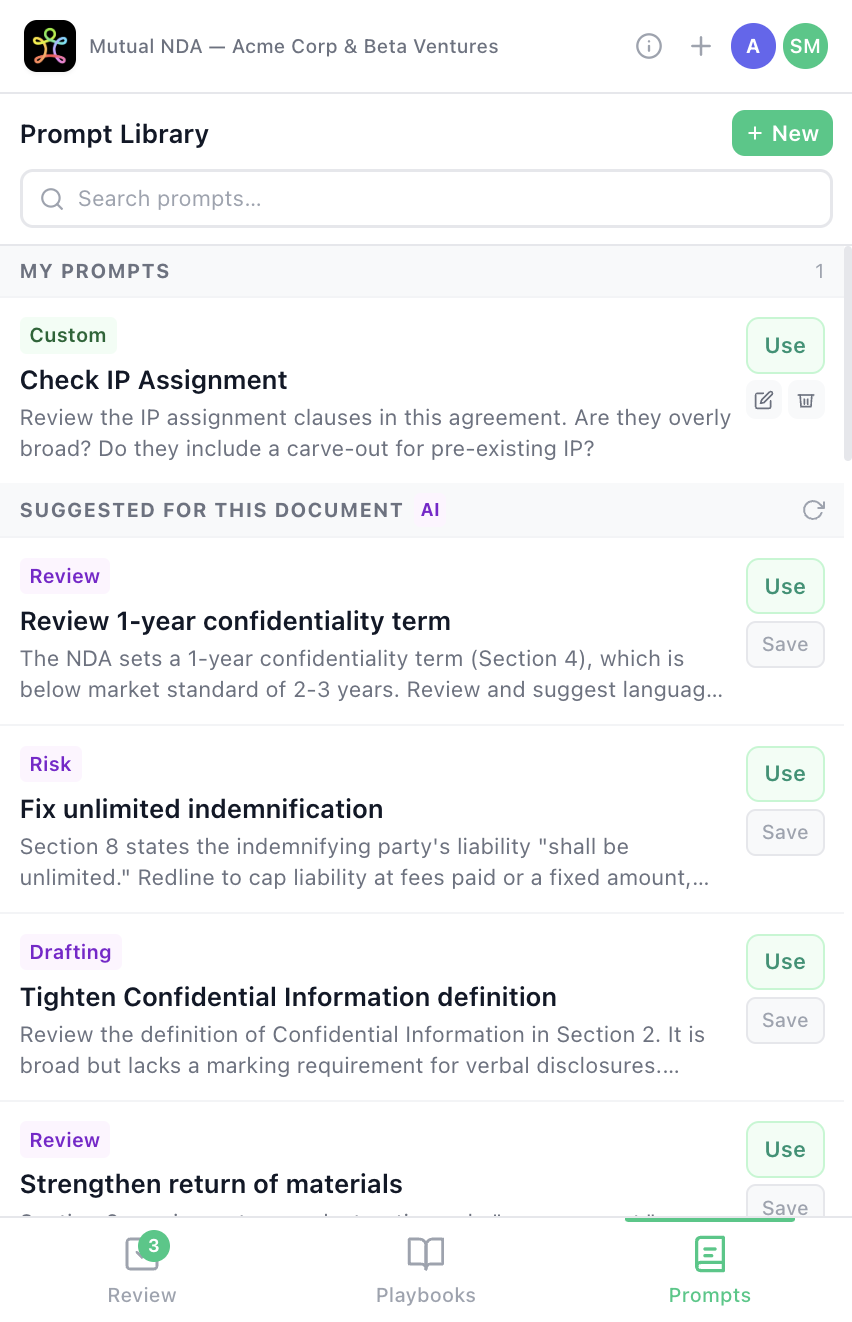Switch to the Playbooks tab
852x1322 pixels.
coord(426,1270)
